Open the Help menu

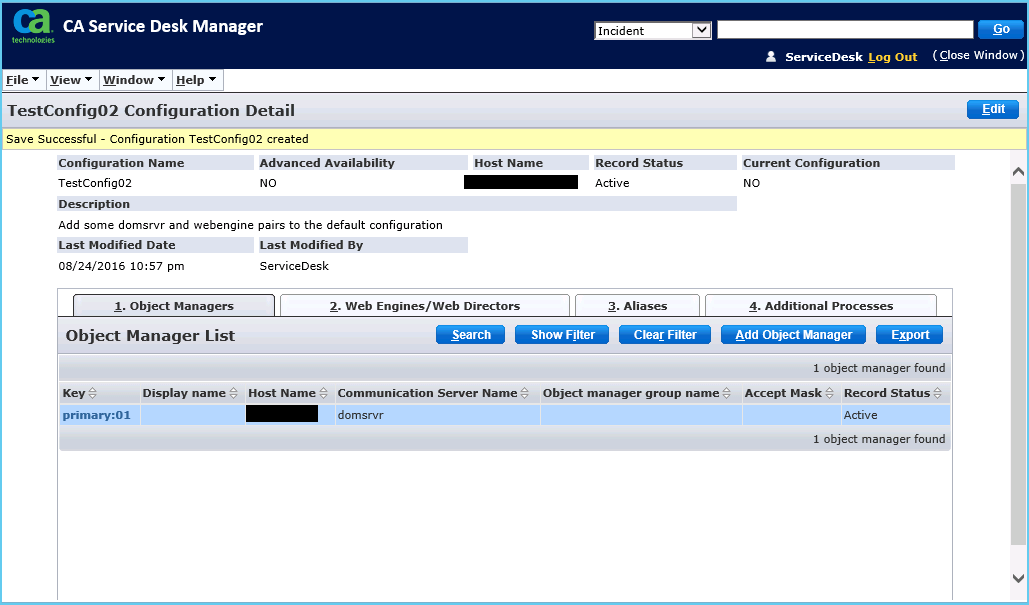[x=195, y=80]
